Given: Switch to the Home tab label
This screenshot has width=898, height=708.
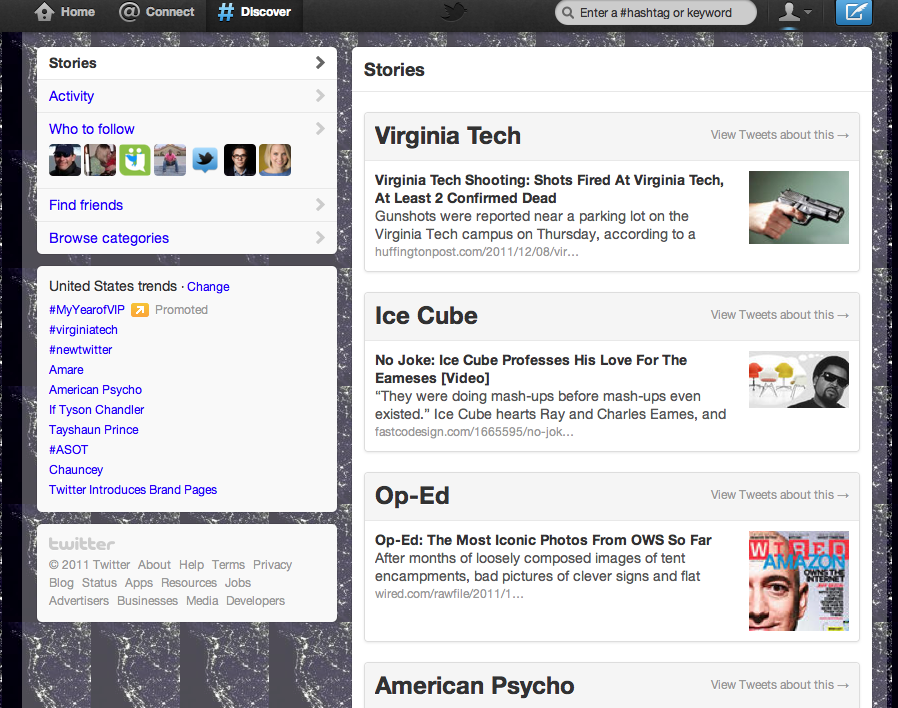Looking at the screenshot, I should point(78,11).
